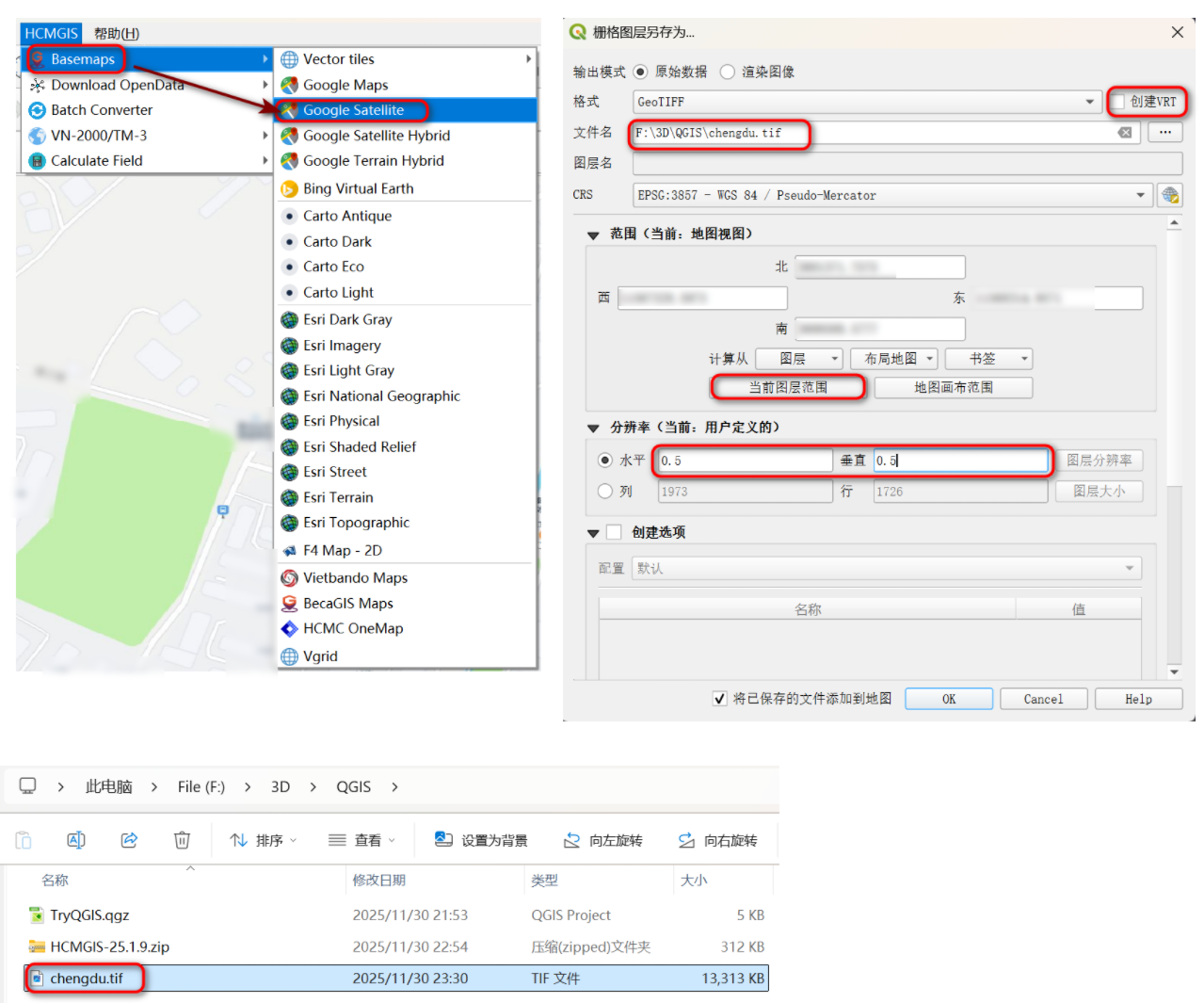
Task: Click the Esri Shaded Relief icon
Action: pyautogui.click(x=290, y=447)
